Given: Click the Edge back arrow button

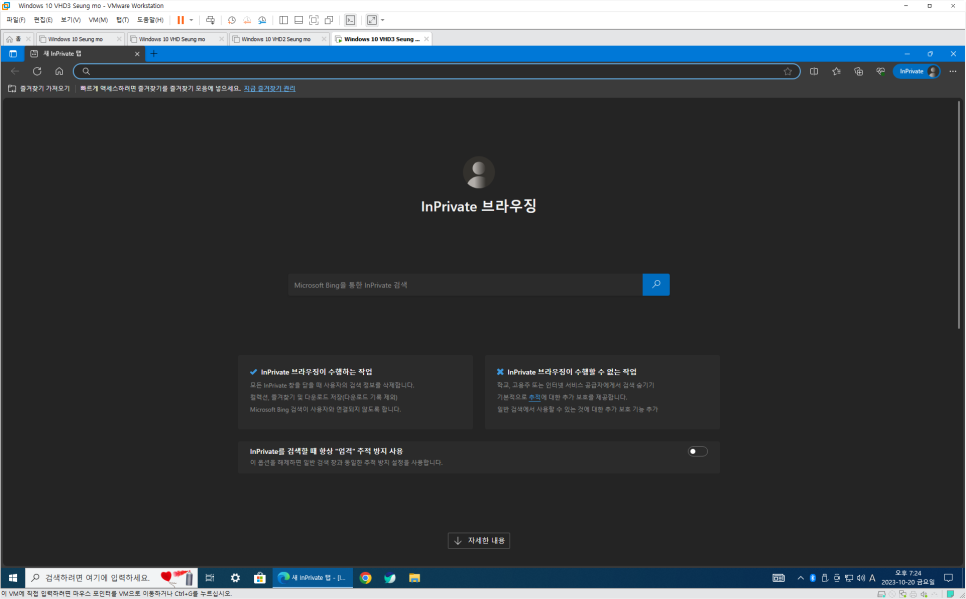Looking at the screenshot, I should (15, 71).
